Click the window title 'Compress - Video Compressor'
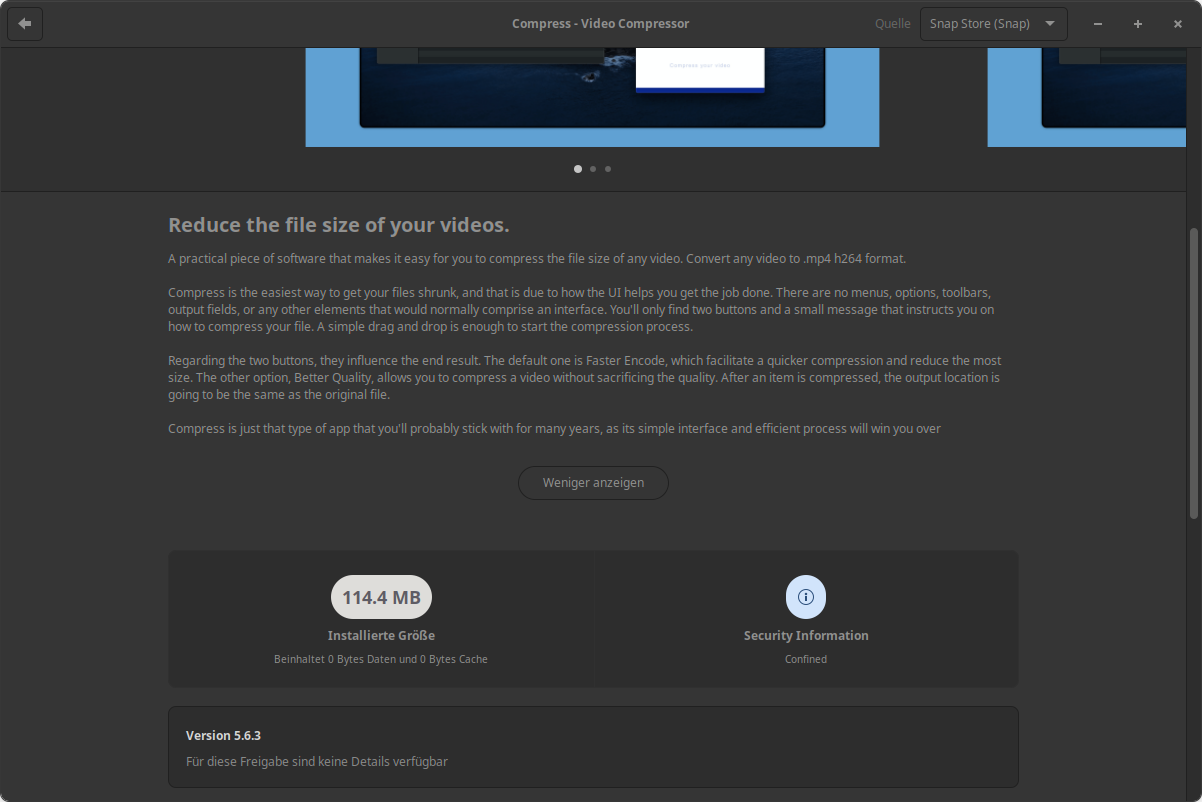Screen dimensions: 1202x802 600,24
